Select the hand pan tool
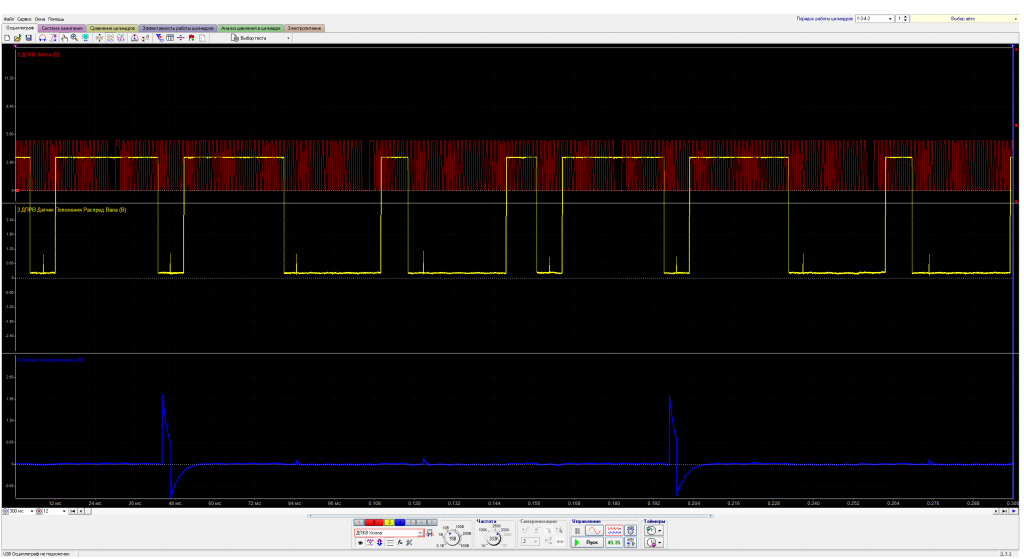This screenshot has width=1024, height=559. coord(64,38)
